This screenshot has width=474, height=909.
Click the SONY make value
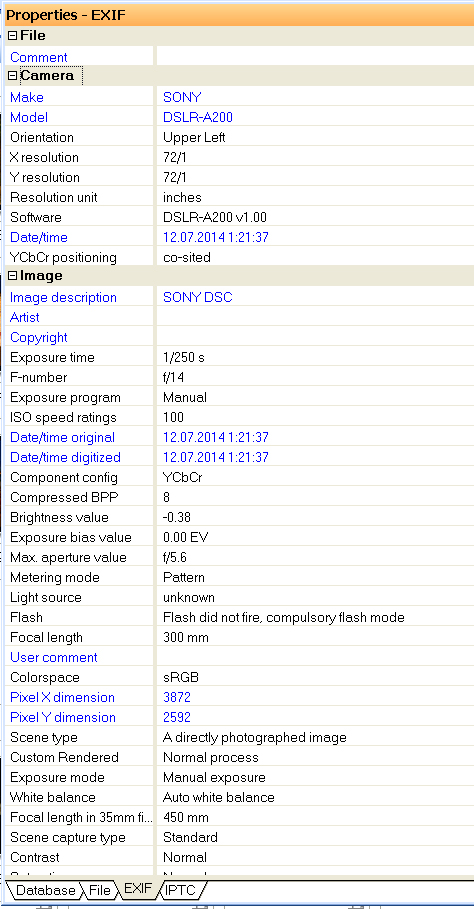182,97
